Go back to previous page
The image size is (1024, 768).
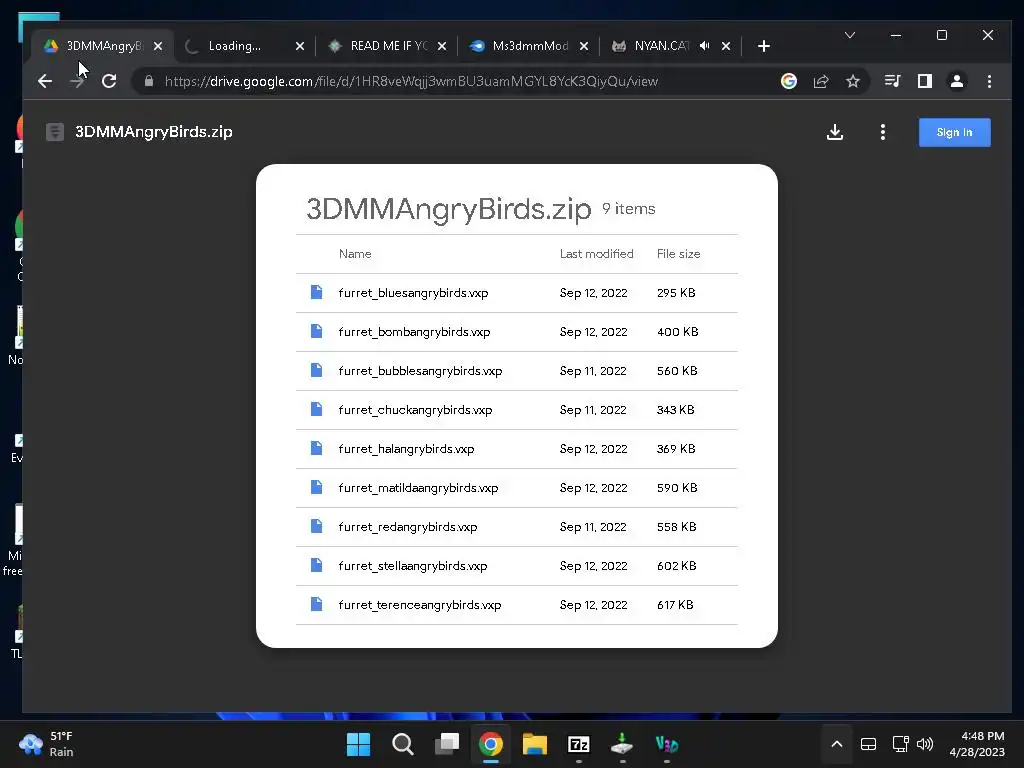click(44, 81)
